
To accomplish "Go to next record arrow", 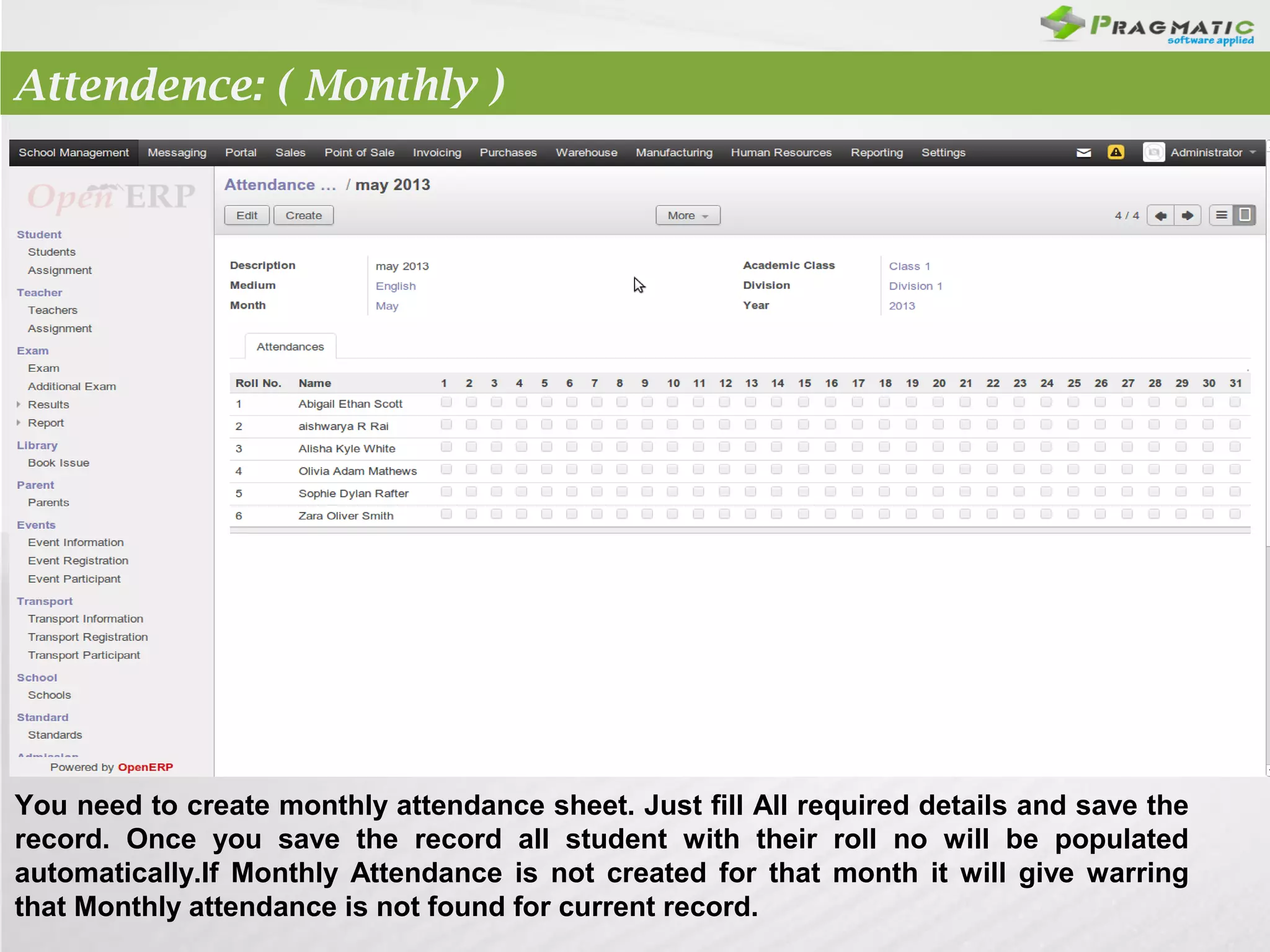I will pyautogui.click(x=1188, y=216).
